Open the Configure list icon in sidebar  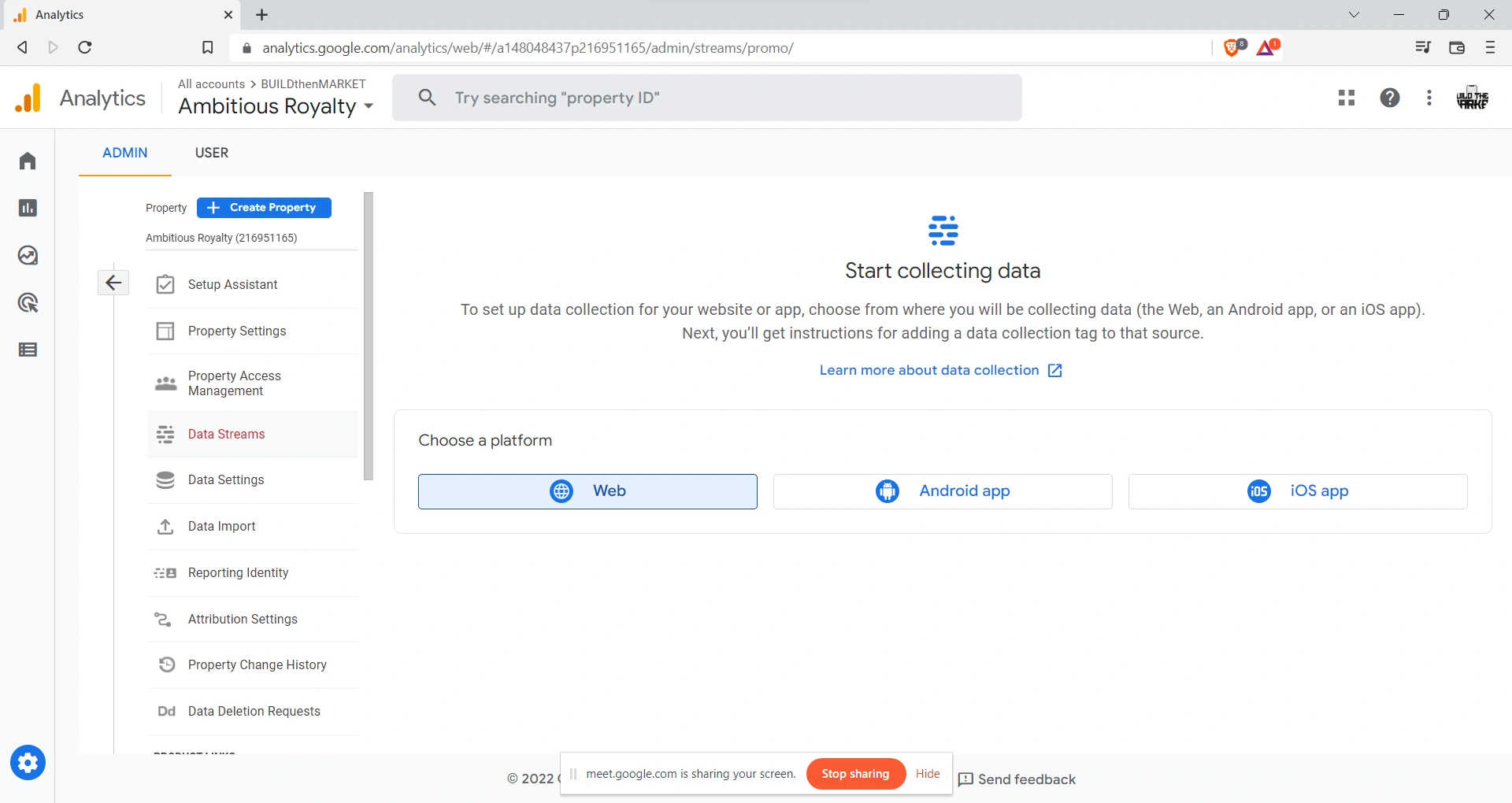pyautogui.click(x=28, y=350)
